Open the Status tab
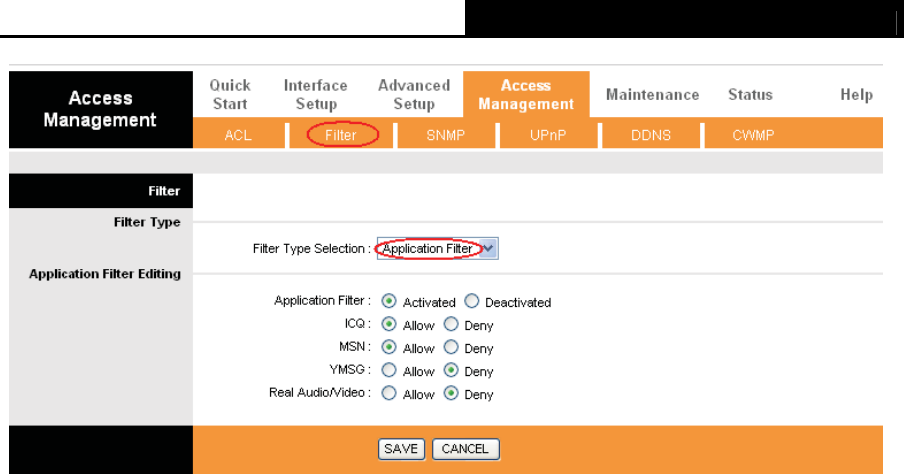Image resolution: width=904 pixels, height=474 pixels. click(750, 95)
